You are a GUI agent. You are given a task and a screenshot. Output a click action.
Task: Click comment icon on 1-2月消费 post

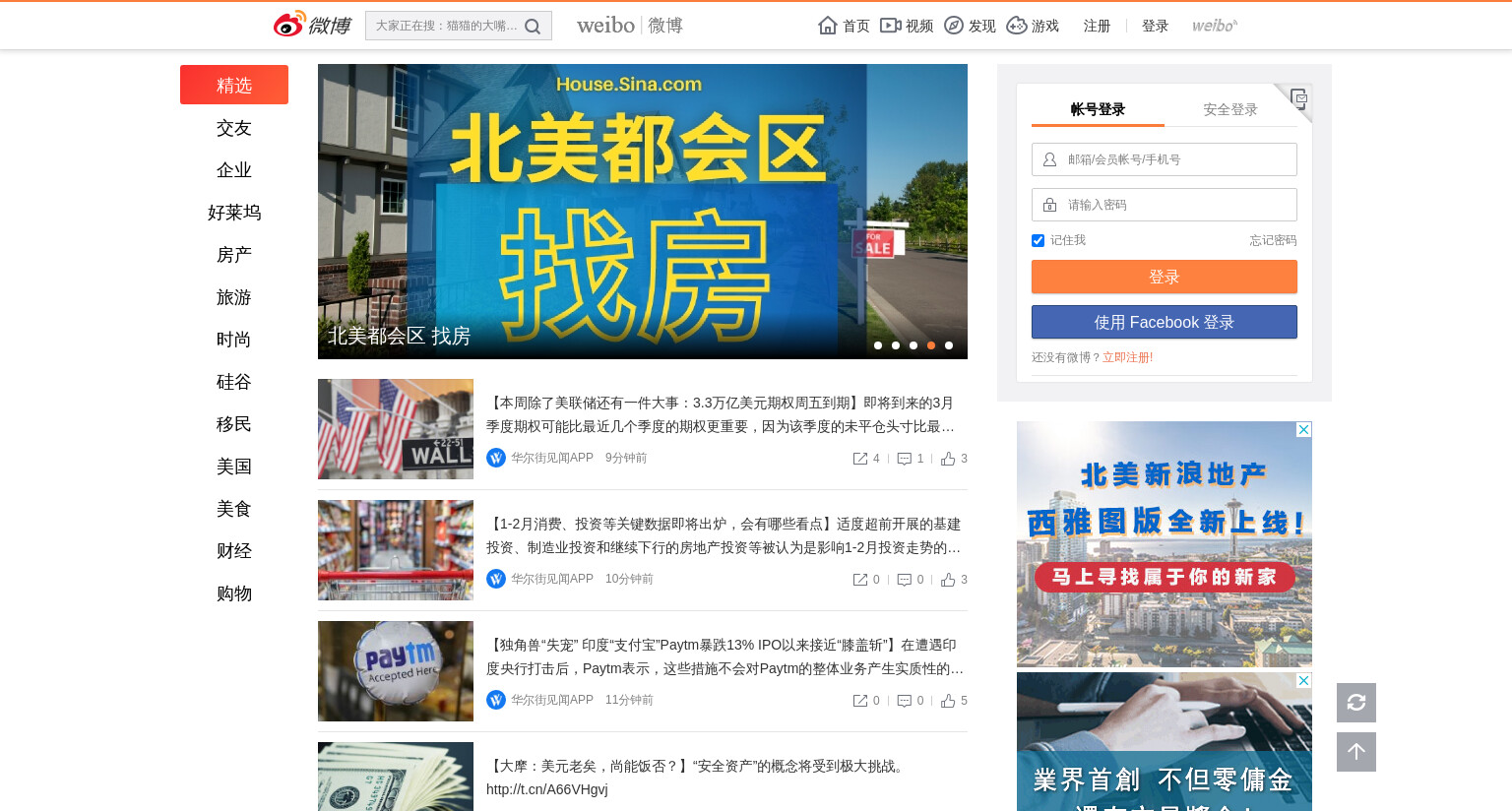coord(905,580)
